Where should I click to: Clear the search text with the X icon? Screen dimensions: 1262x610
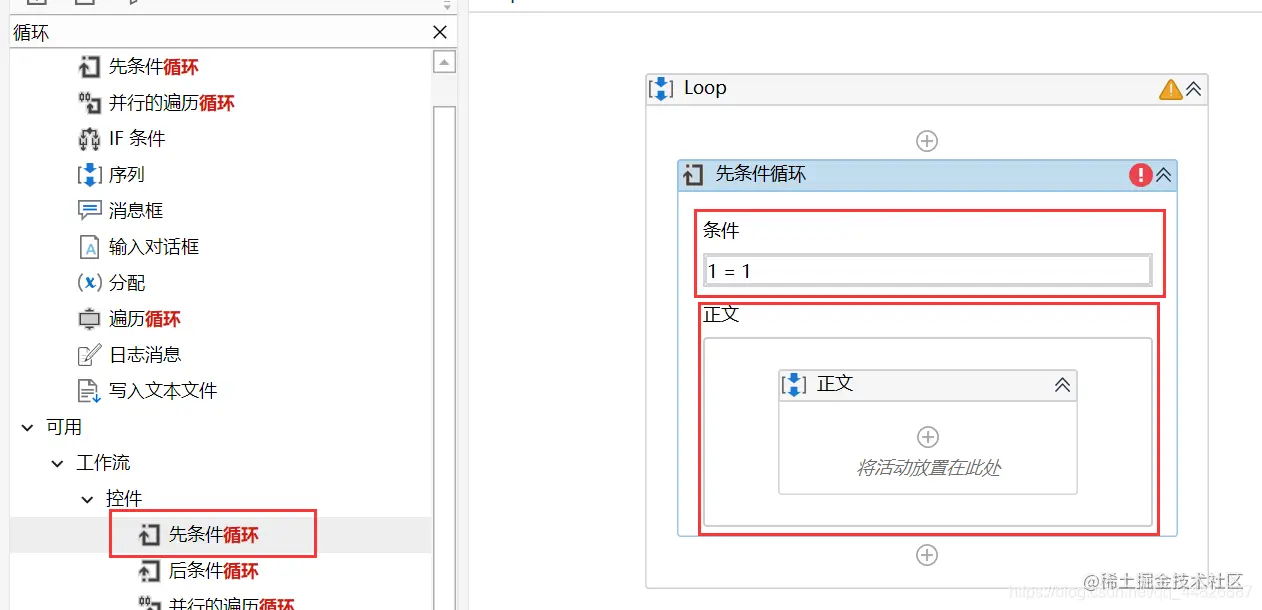440,32
